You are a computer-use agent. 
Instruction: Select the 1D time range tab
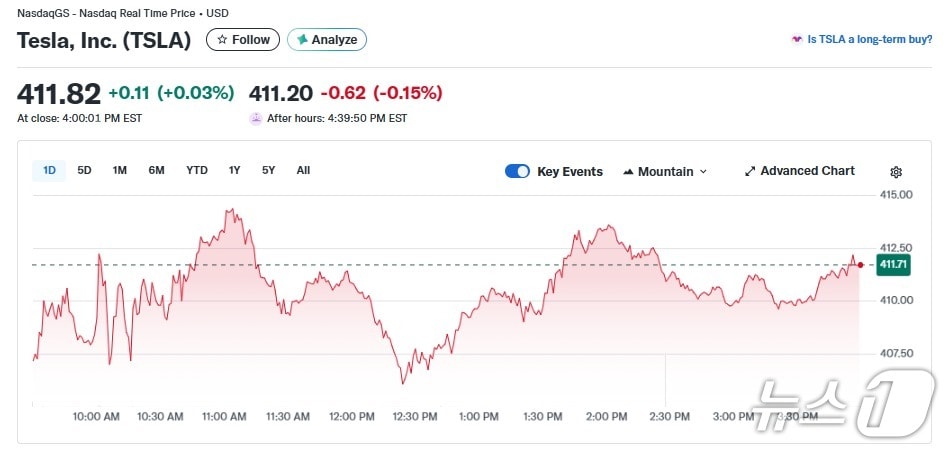49,170
